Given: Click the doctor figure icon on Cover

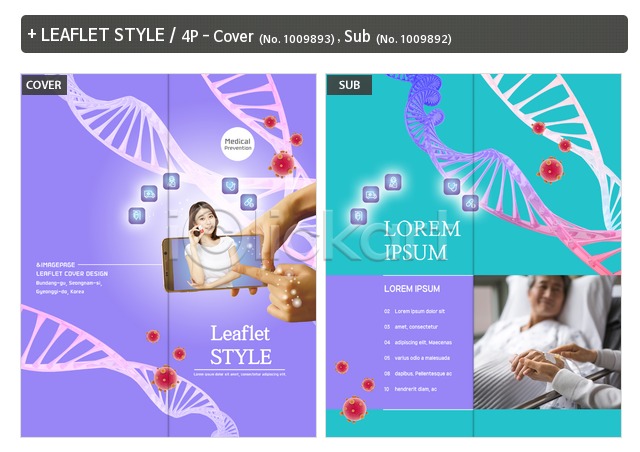Looking at the screenshot, I should pos(171,181).
